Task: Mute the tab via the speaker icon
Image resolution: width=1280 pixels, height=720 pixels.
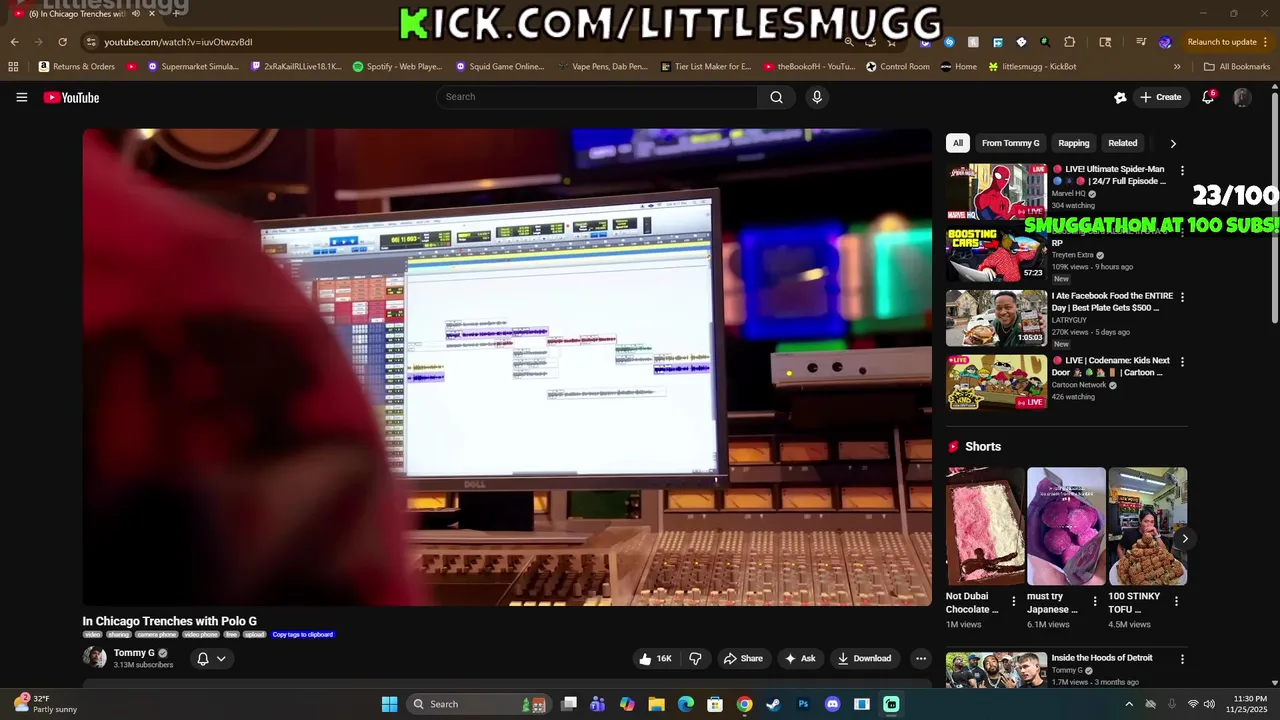Action: [136, 14]
